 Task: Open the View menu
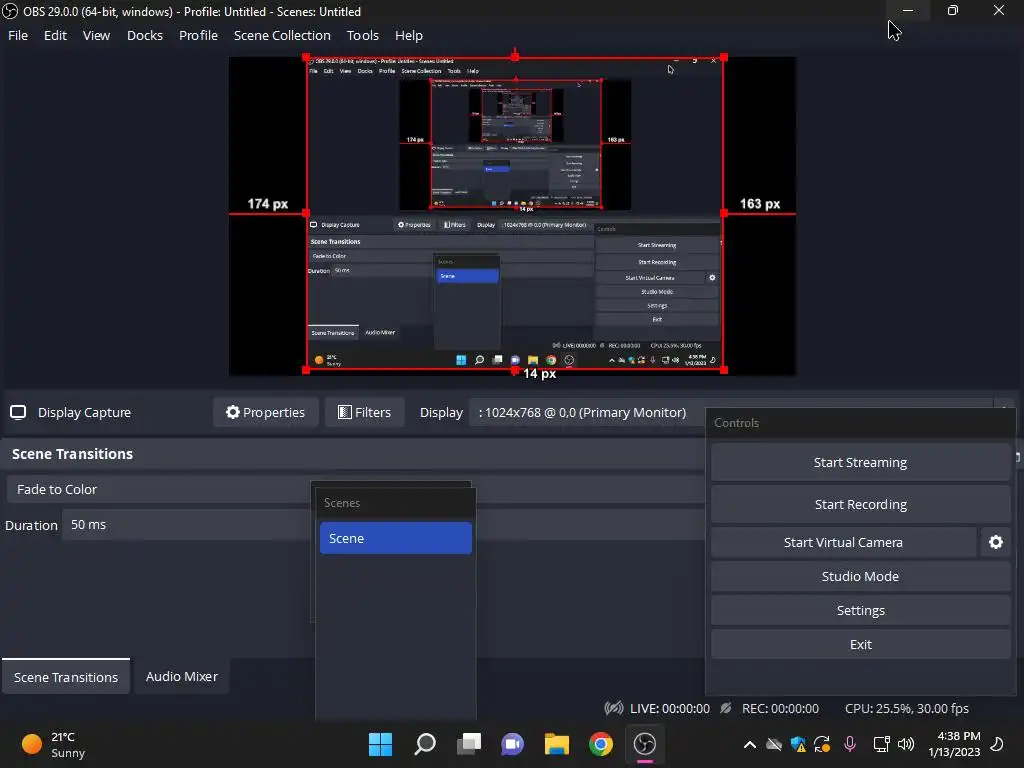[x=96, y=35]
